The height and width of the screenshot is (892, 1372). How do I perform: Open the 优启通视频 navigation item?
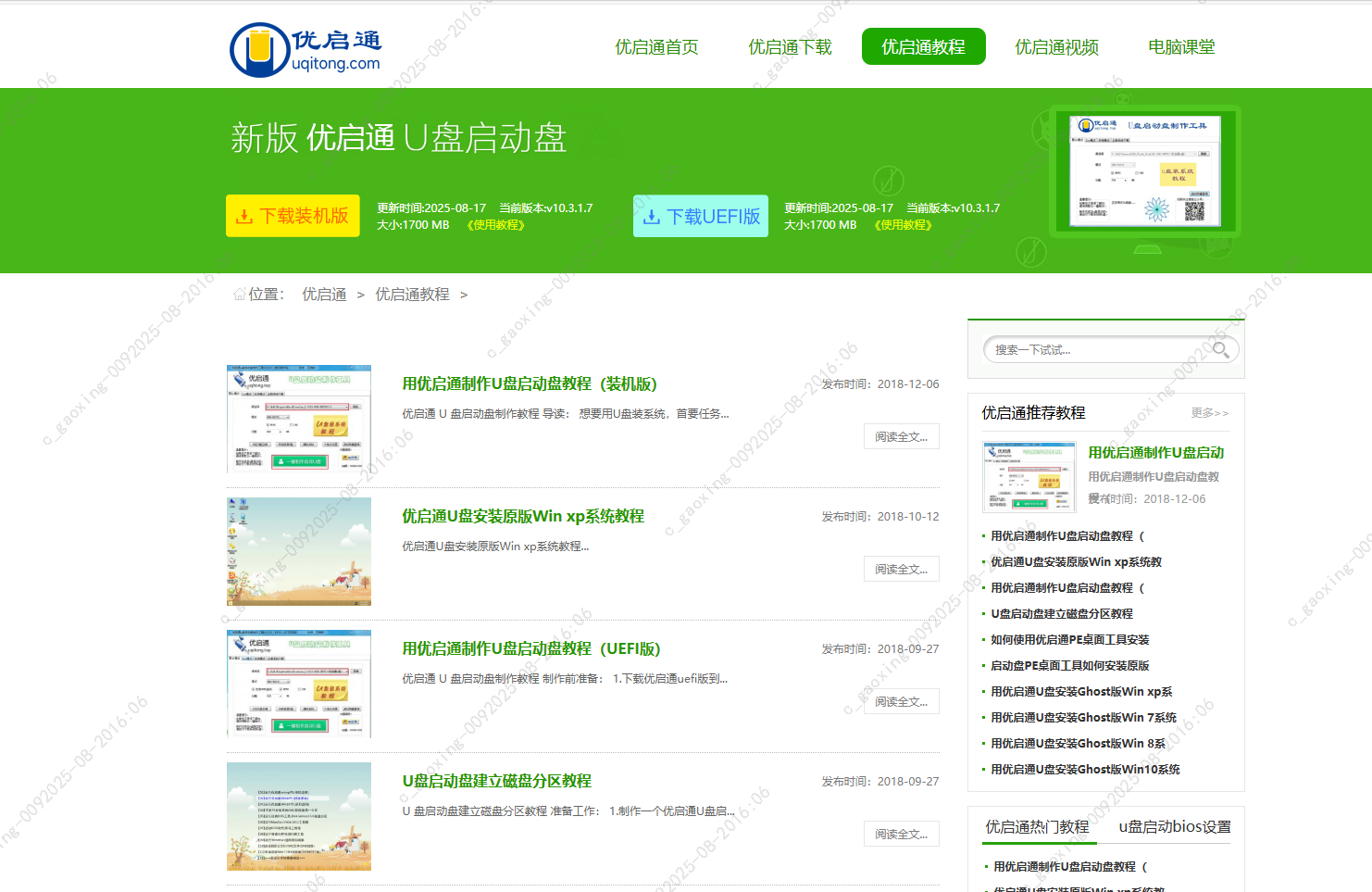[x=1056, y=47]
